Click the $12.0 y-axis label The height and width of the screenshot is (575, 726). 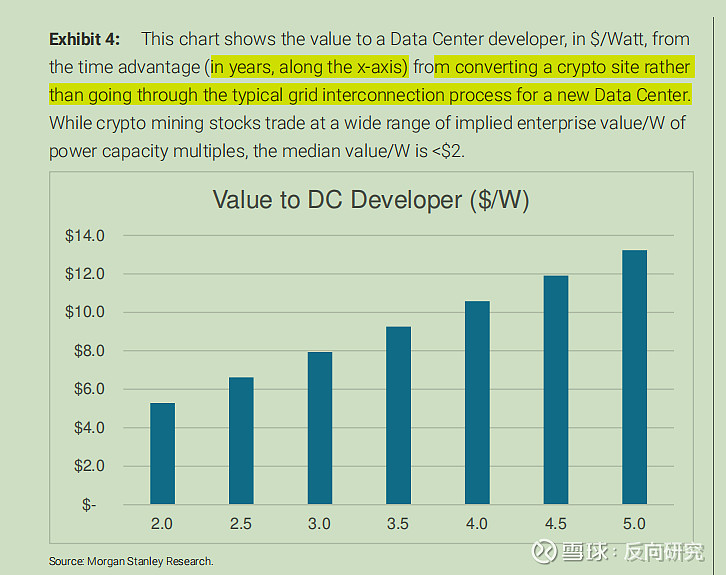(85, 274)
